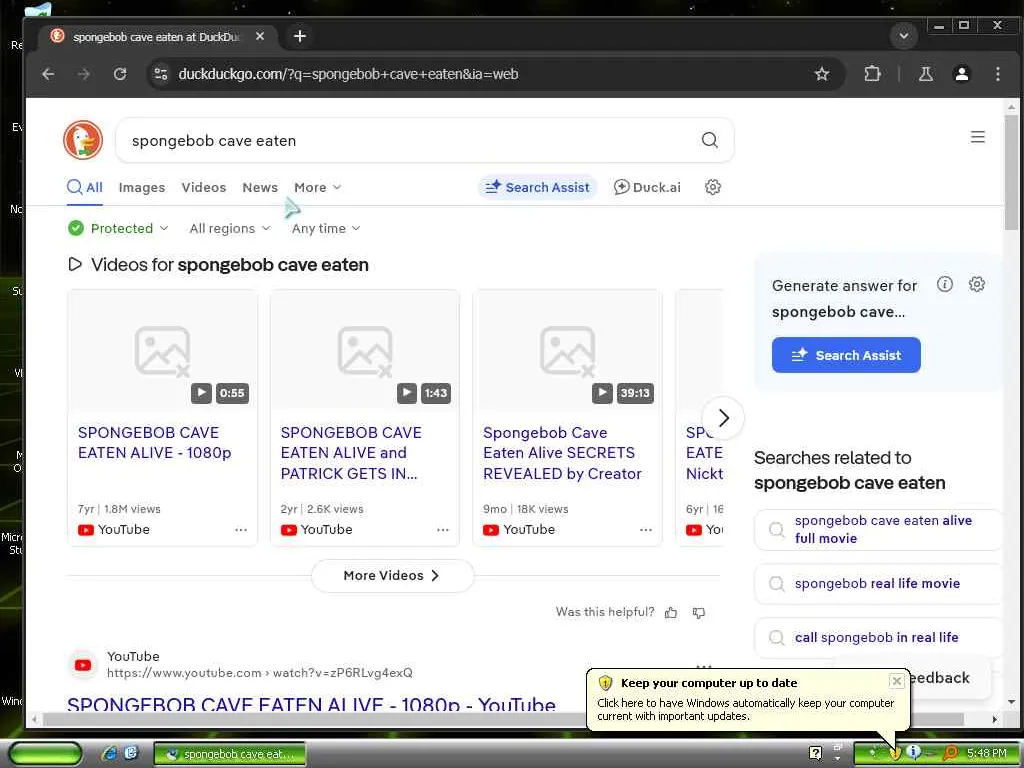Click thumbs down under Was this helpful
This screenshot has height=768, width=1024.
[699, 613]
